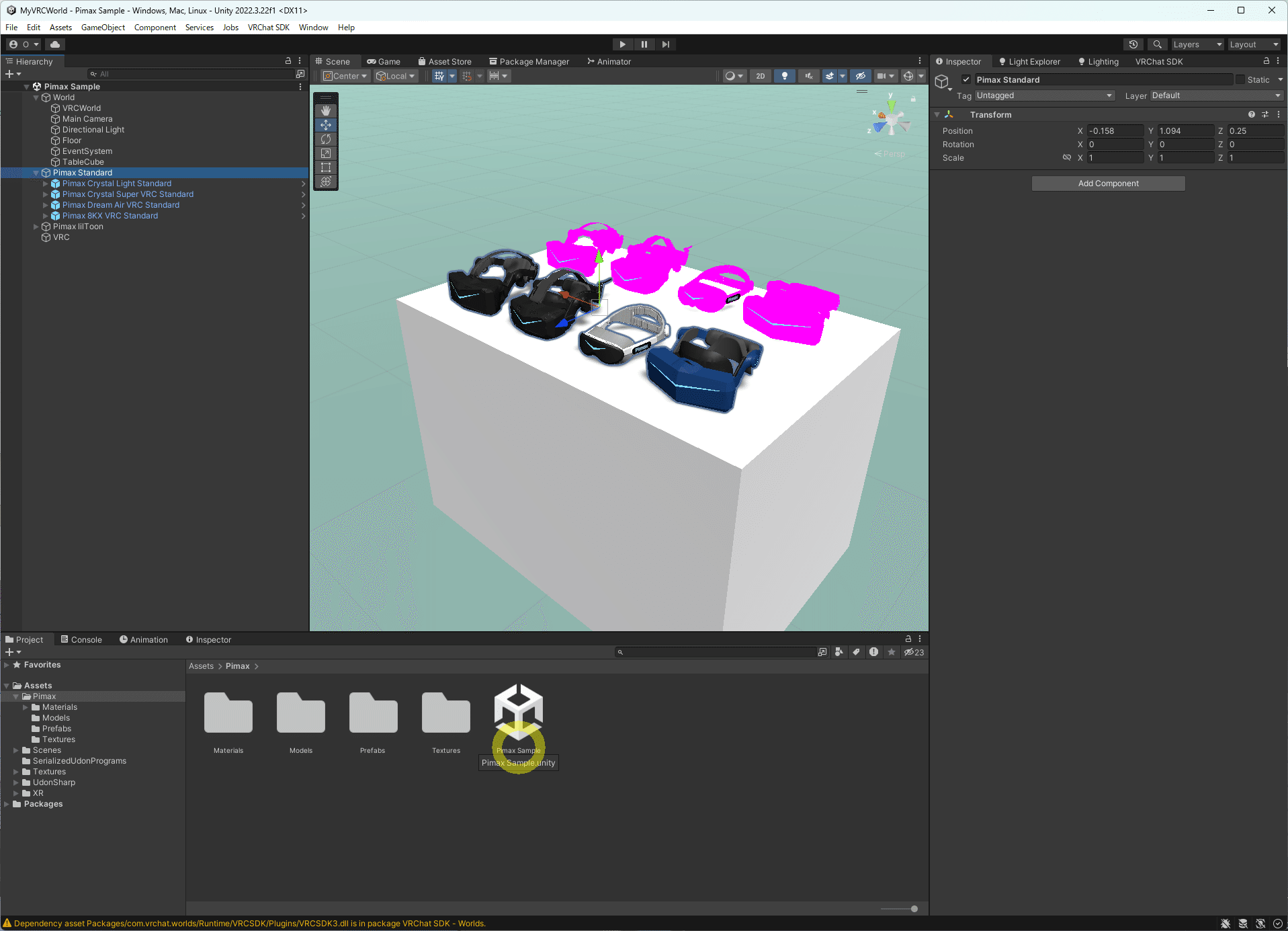Open the GameObject menu
This screenshot has height=931, width=1288.
point(103,28)
